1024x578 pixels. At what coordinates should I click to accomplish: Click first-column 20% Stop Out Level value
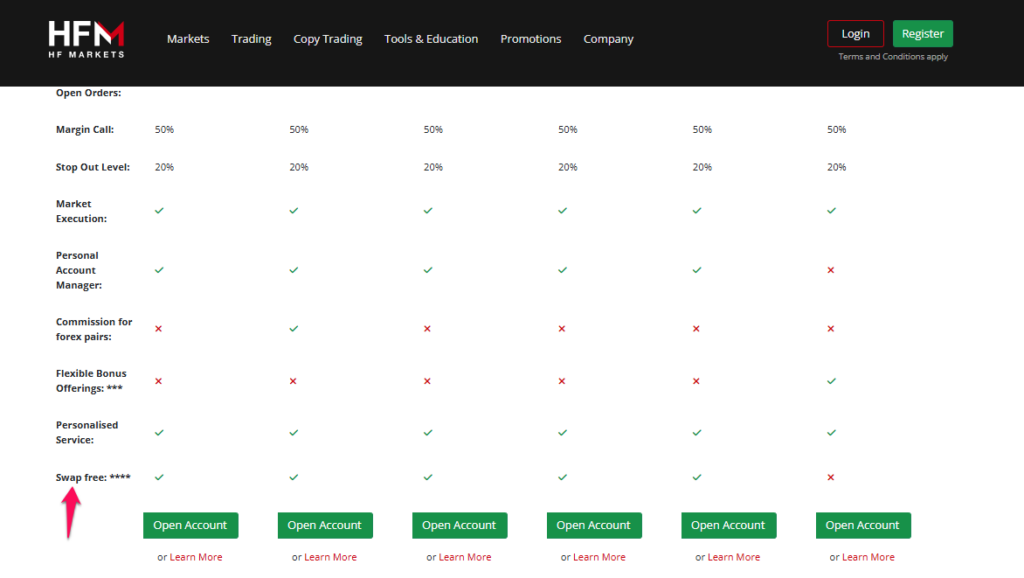coord(165,167)
